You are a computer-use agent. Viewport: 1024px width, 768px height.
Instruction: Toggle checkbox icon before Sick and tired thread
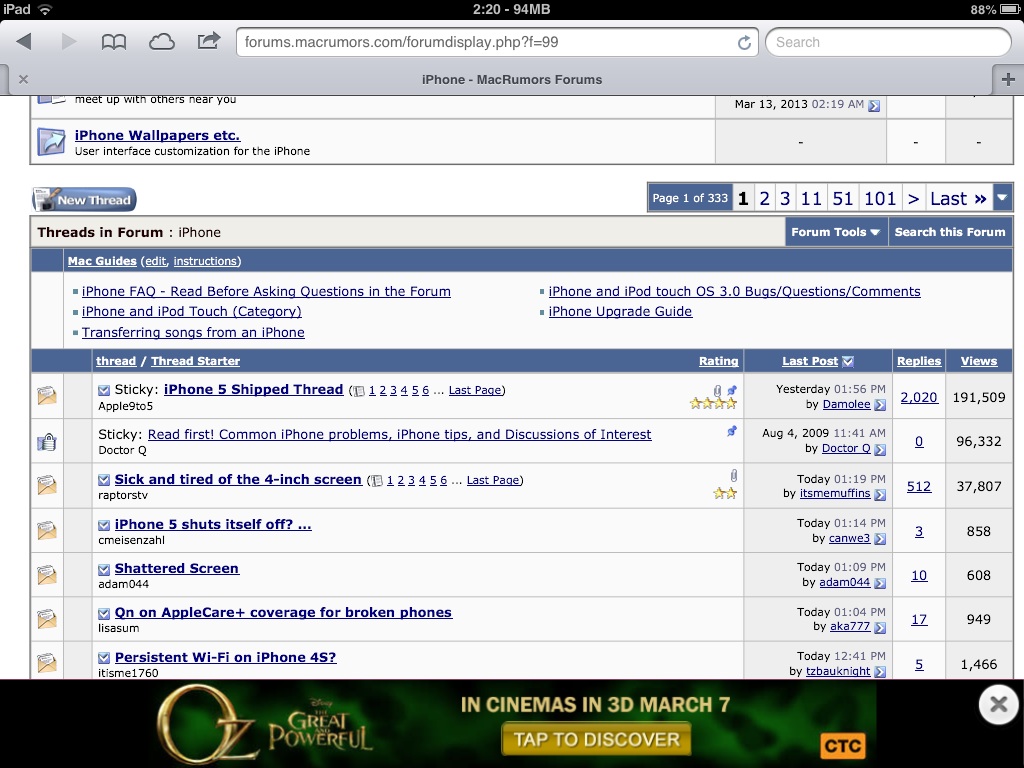(x=104, y=480)
